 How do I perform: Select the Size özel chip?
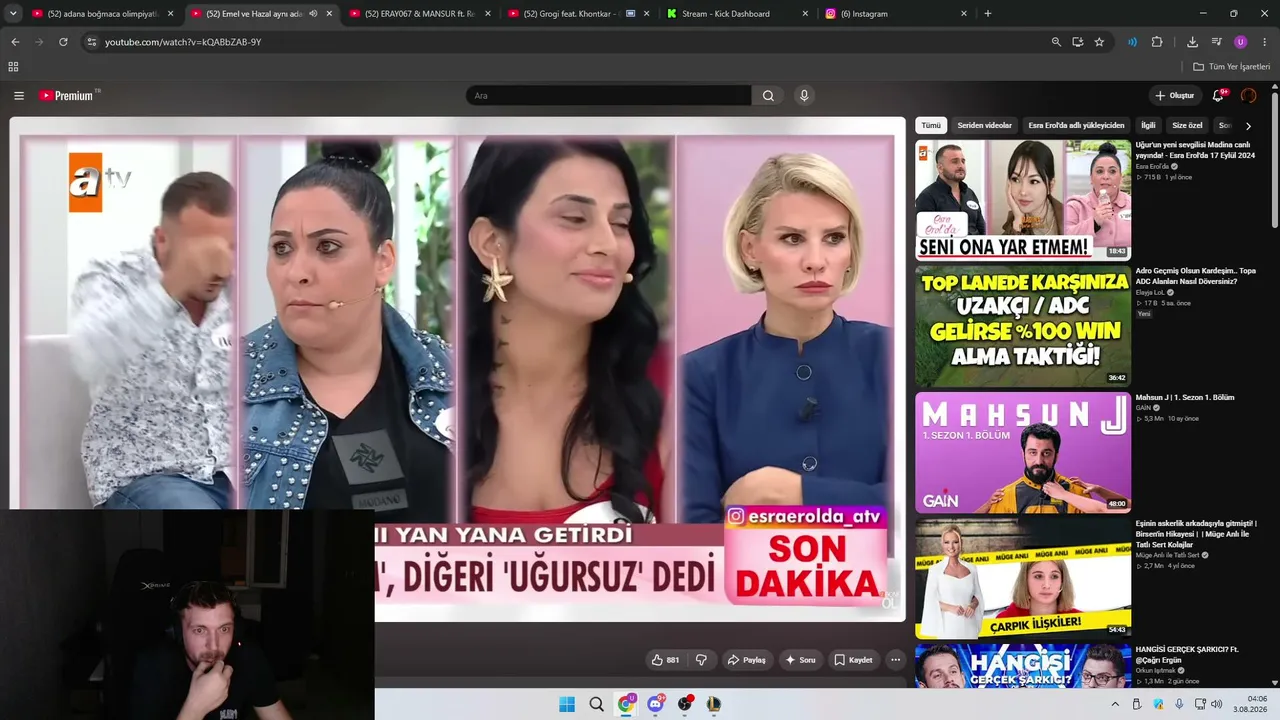[x=1187, y=126]
